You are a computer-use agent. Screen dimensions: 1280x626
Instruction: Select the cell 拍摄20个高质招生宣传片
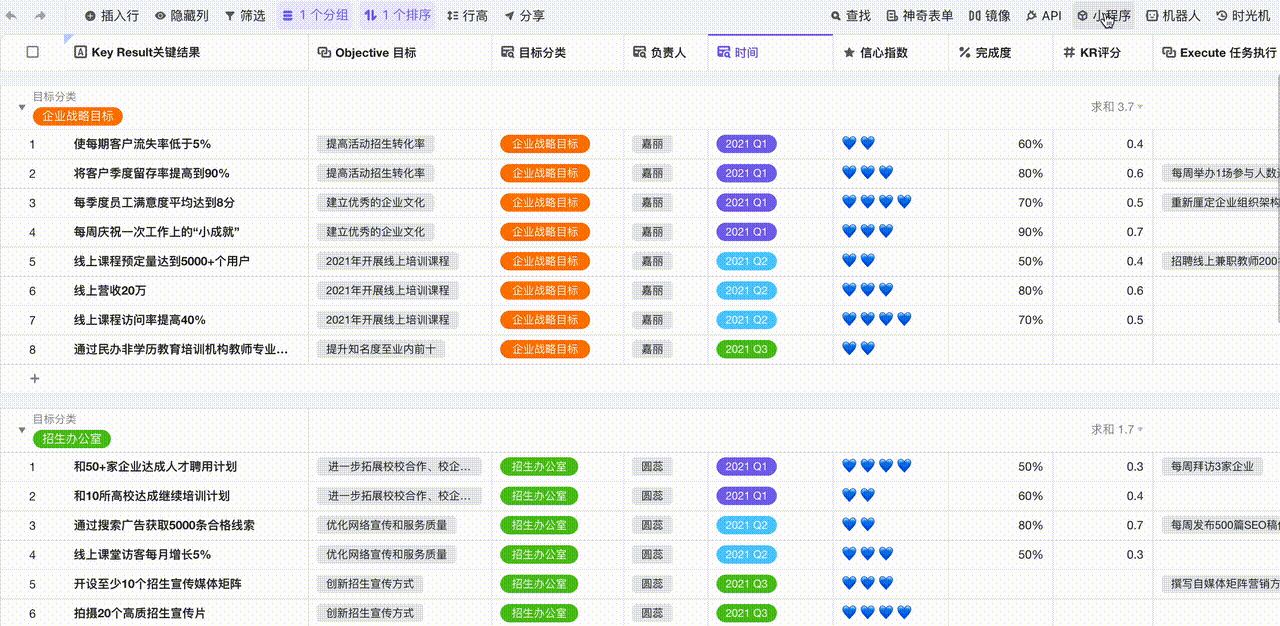[185, 613]
